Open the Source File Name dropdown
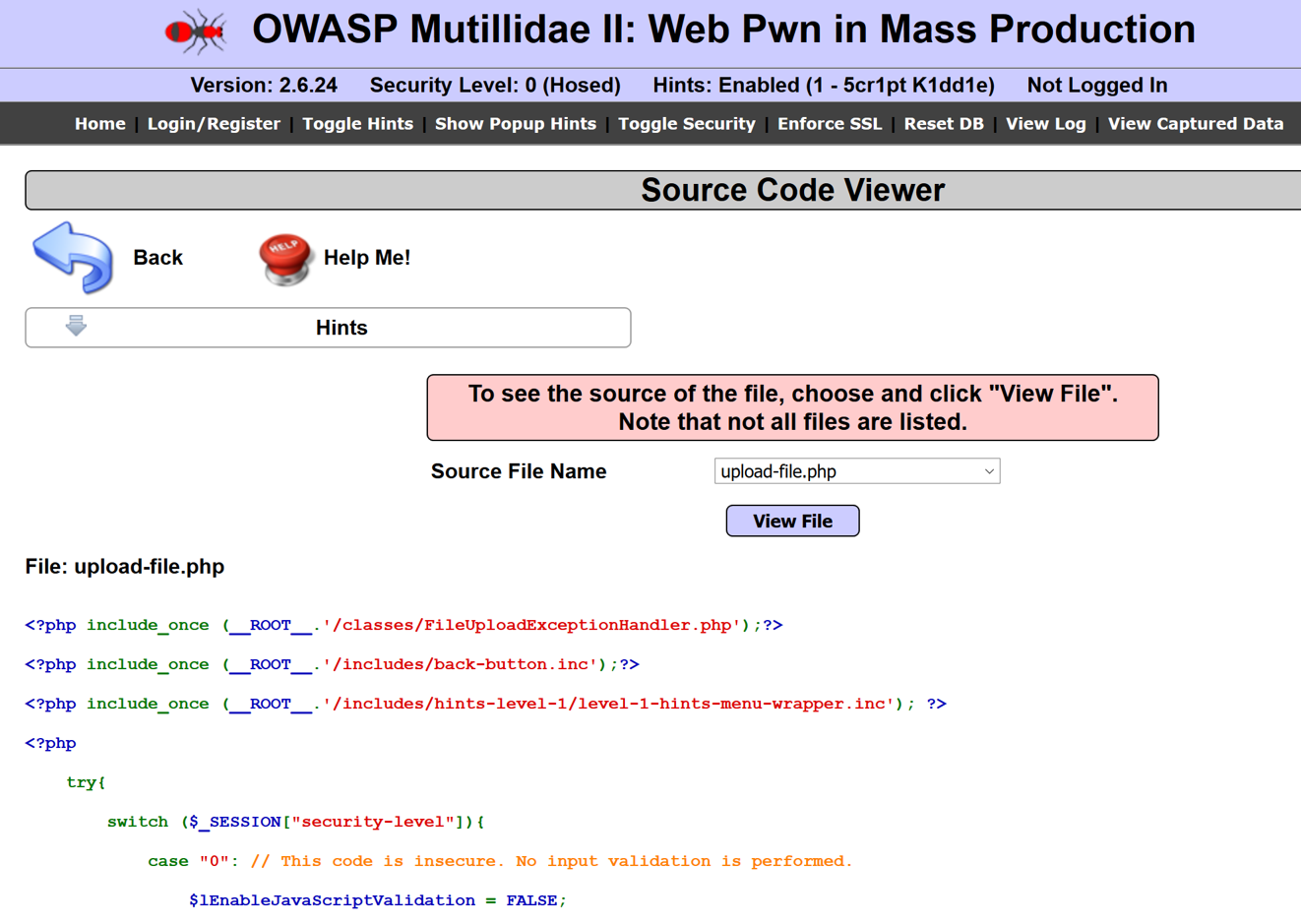Image resolution: width=1301 pixels, height=924 pixels. (856, 471)
